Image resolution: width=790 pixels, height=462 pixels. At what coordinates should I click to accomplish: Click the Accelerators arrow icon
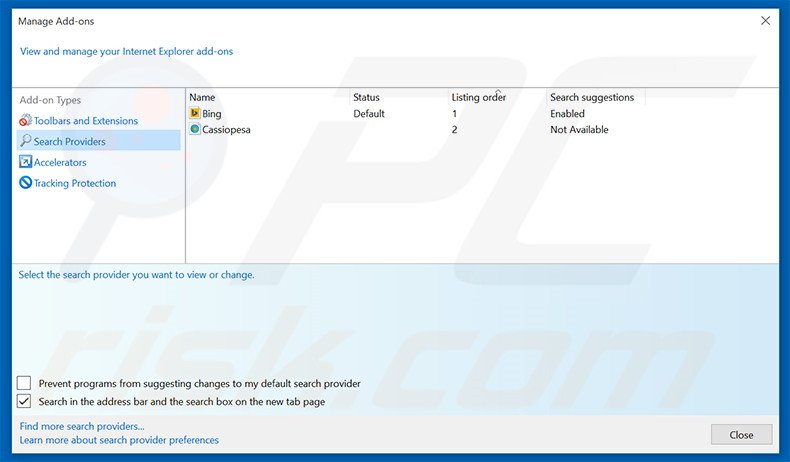click(25, 162)
